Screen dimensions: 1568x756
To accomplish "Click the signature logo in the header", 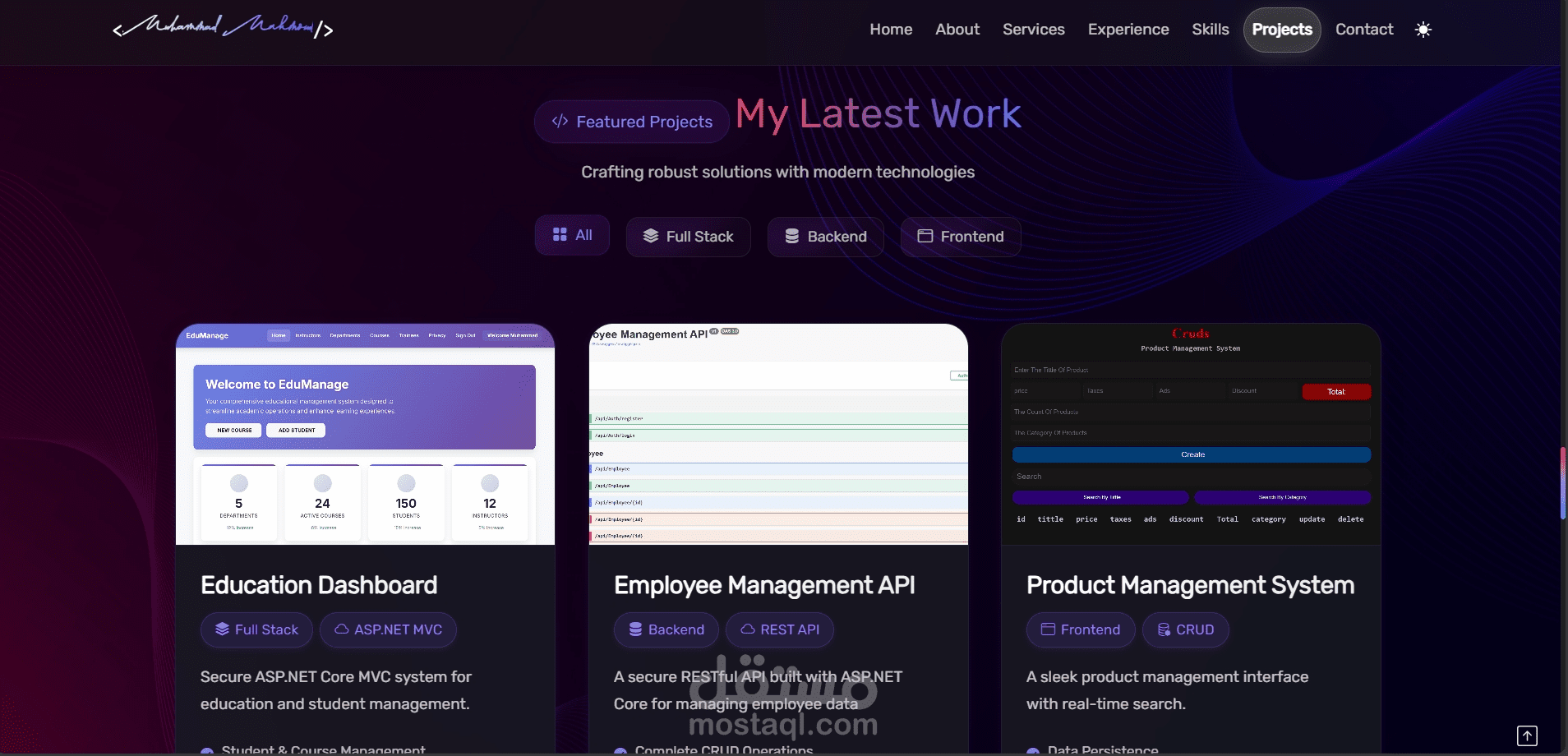I will tap(223, 27).
